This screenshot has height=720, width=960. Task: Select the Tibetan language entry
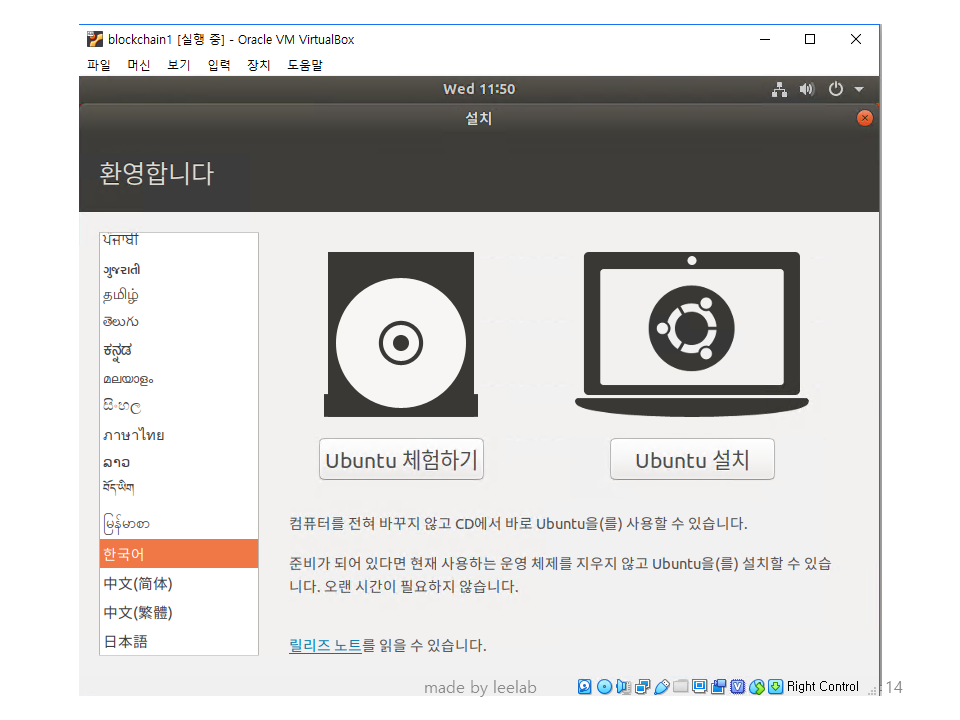(179, 488)
